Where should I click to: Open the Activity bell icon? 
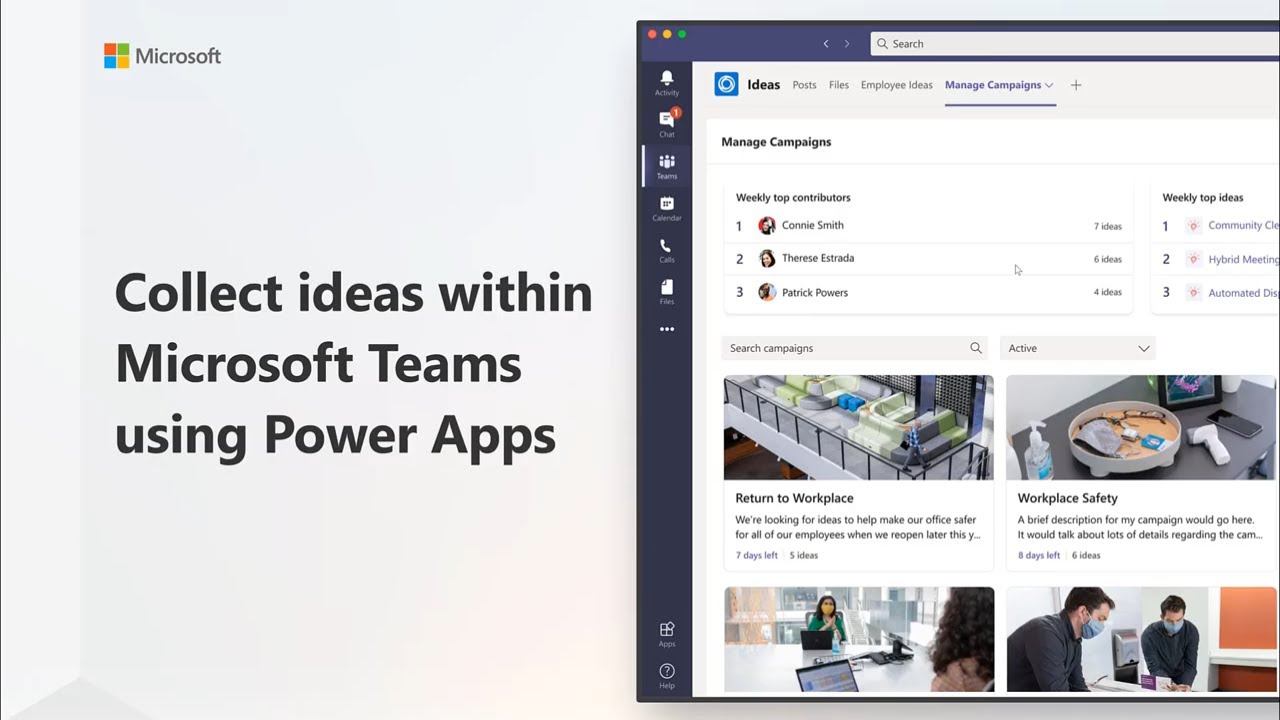[667, 78]
